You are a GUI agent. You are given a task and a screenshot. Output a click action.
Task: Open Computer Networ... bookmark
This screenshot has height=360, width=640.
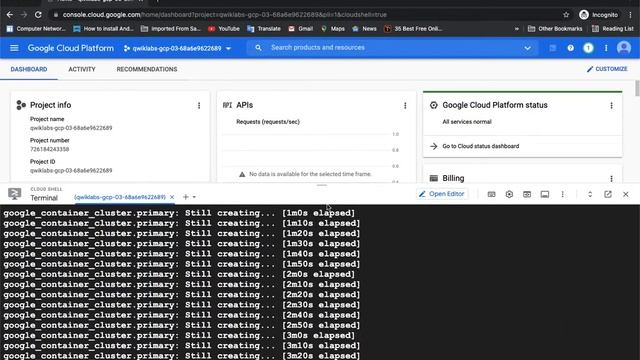click(36, 29)
